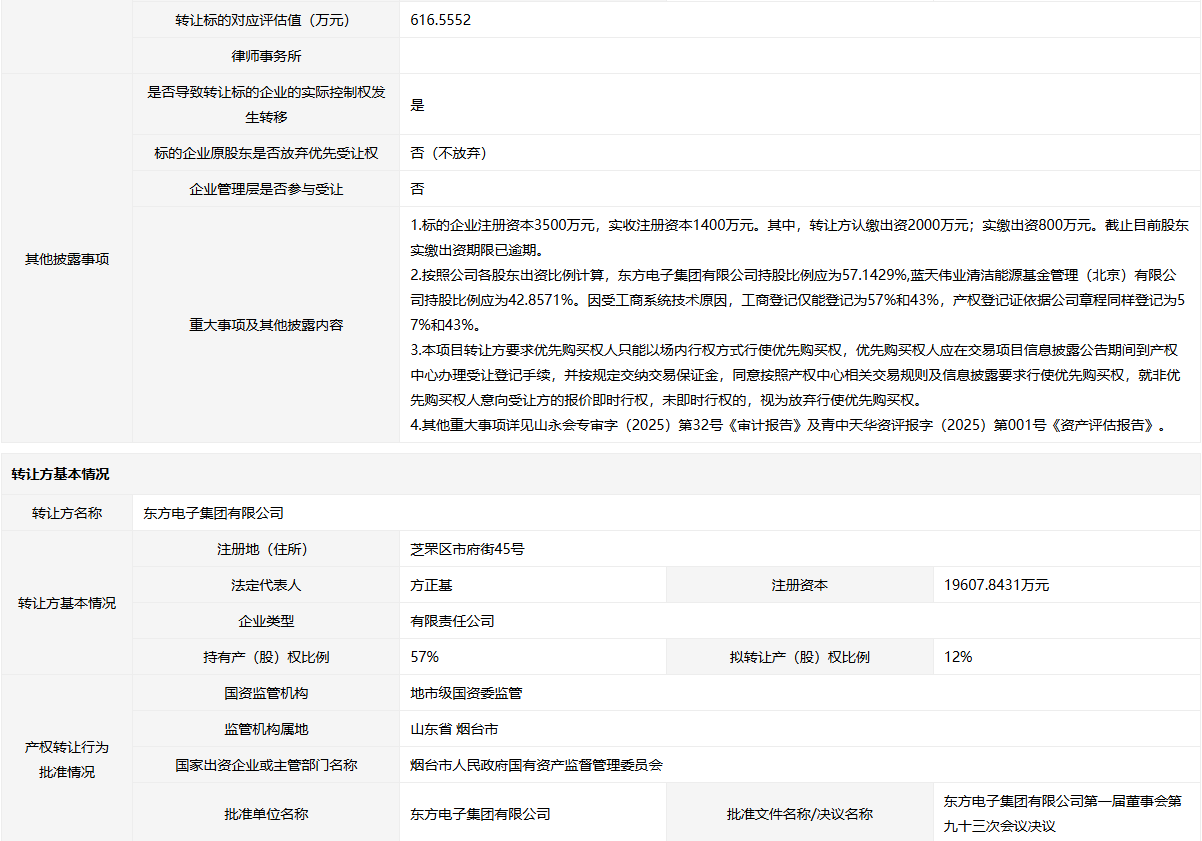This screenshot has width=1202, height=841.
Task: Click the 其他披露事项 section label
Action: pyautogui.click(x=67, y=259)
